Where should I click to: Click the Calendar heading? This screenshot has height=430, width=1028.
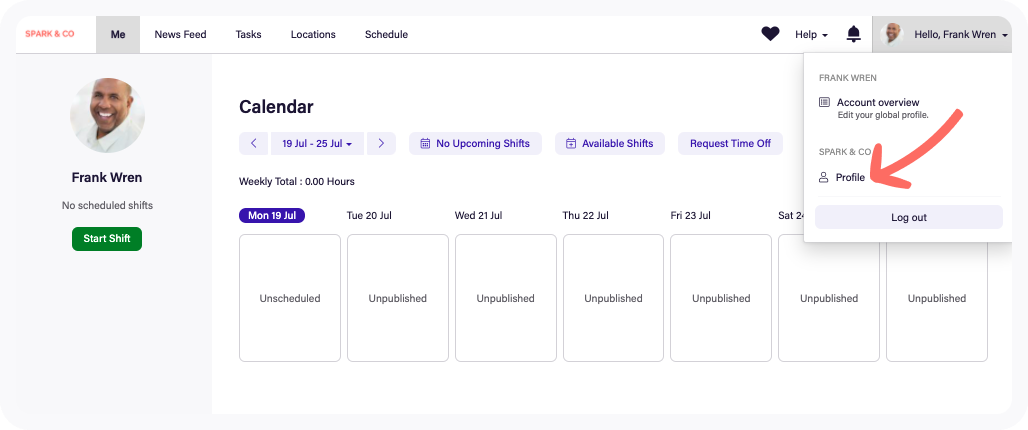coord(276,107)
